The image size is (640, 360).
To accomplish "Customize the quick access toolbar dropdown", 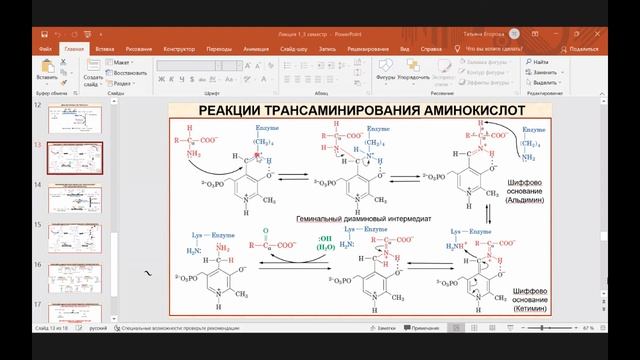I will coord(101,34).
